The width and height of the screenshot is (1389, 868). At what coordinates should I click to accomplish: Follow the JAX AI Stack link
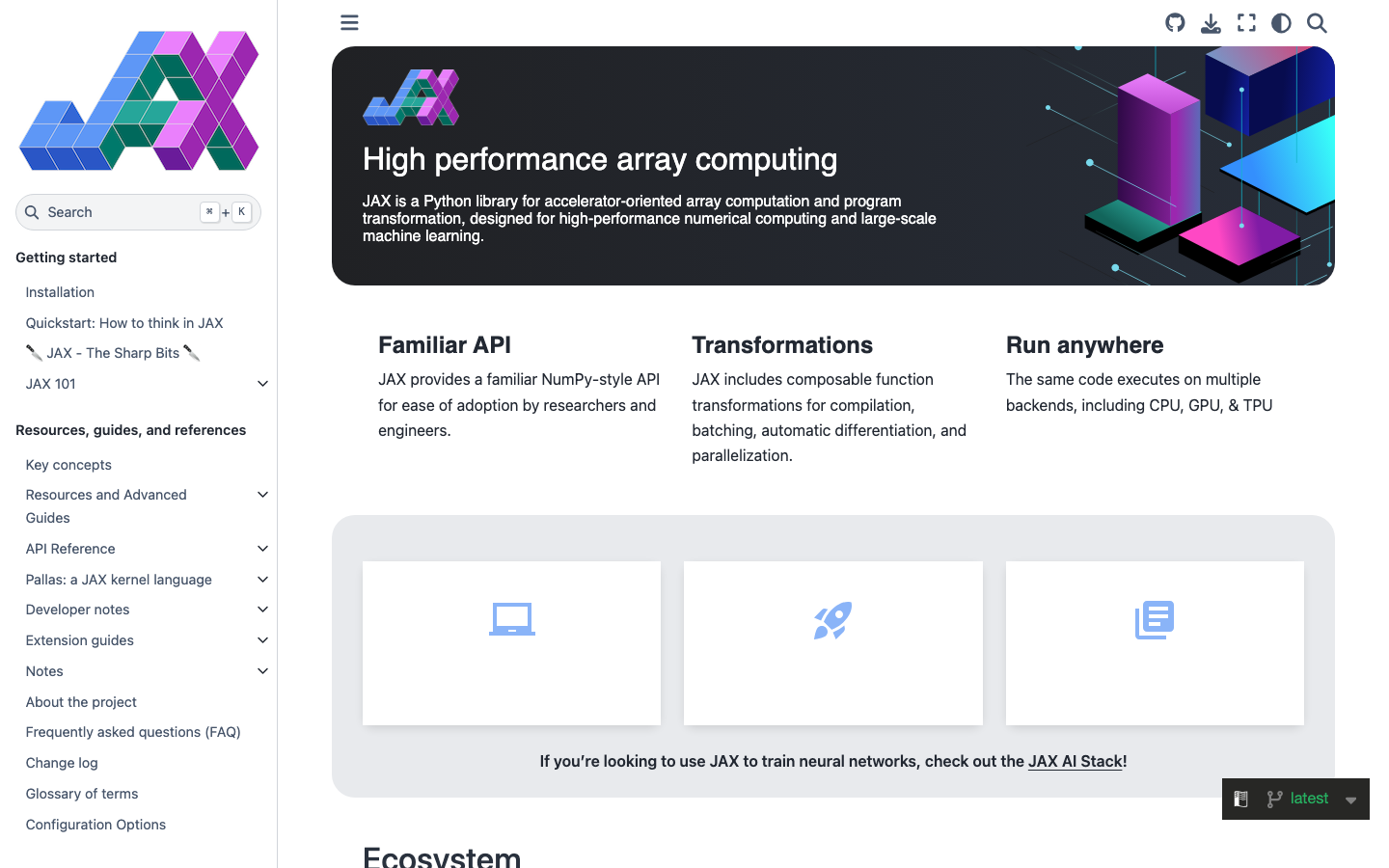click(x=1076, y=761)
